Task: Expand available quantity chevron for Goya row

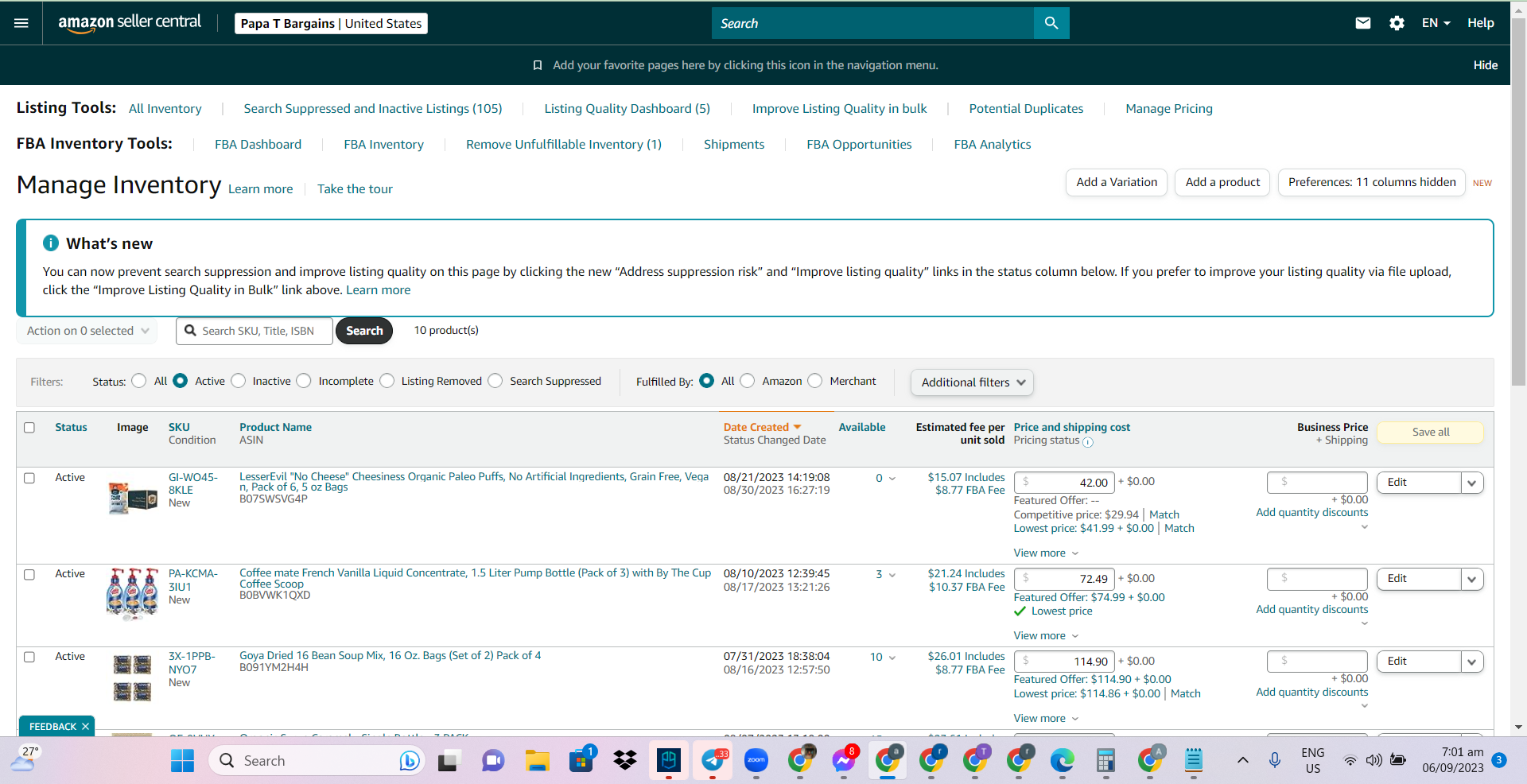Action: click(x=892, y=658)
